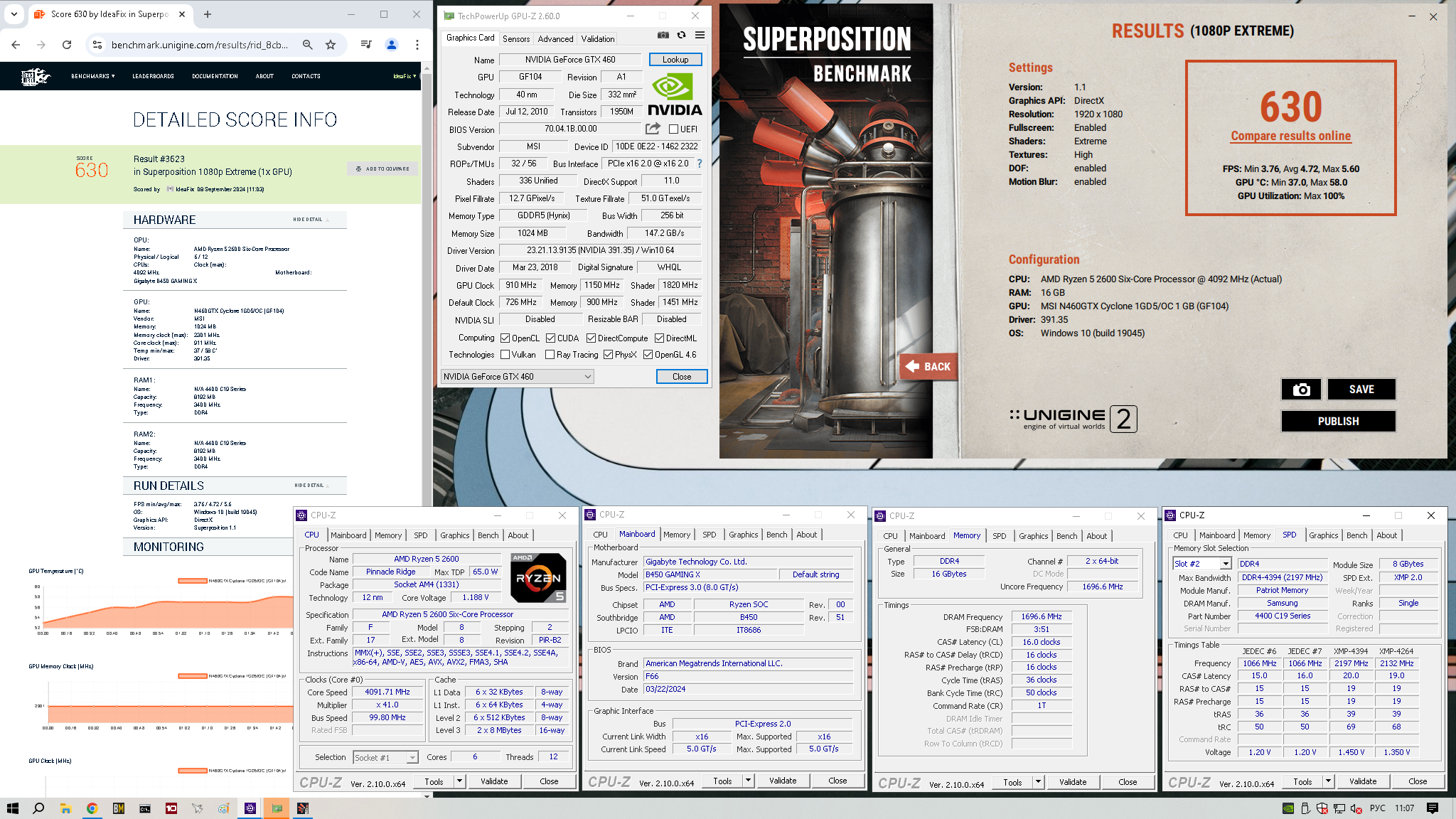Image resolution: width=1456 pixels, height=819 pixels.
Task: Click the ADD TO COMPARE button
Action: (383, 169)
